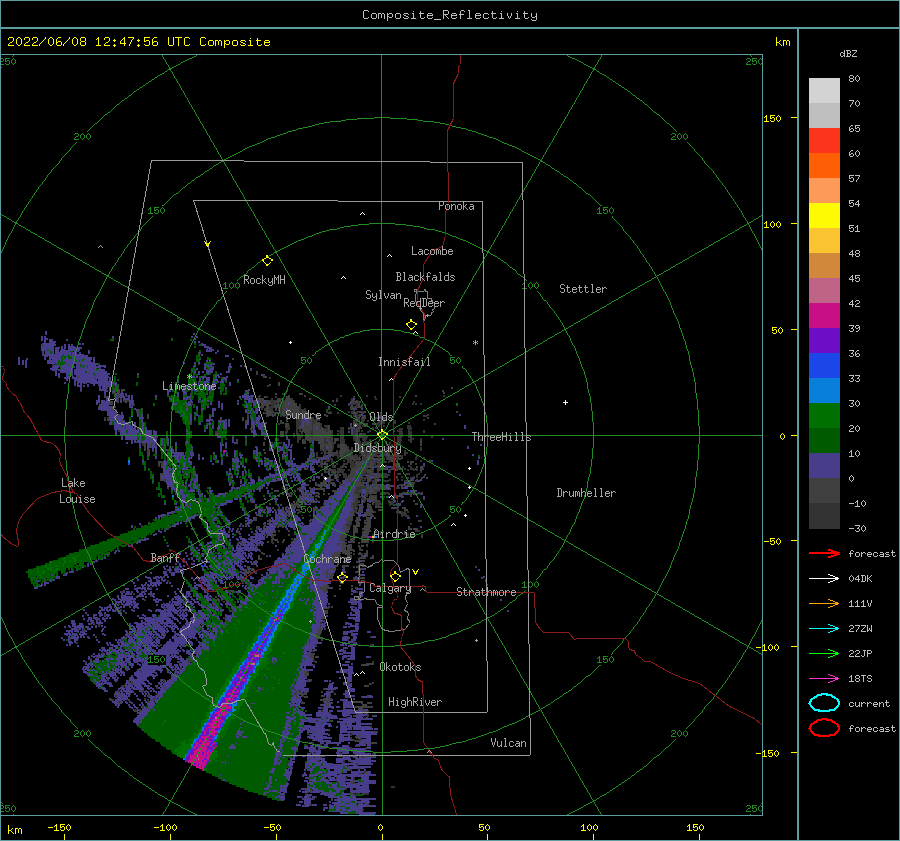Click the Vulcan label

click(508, 743)
